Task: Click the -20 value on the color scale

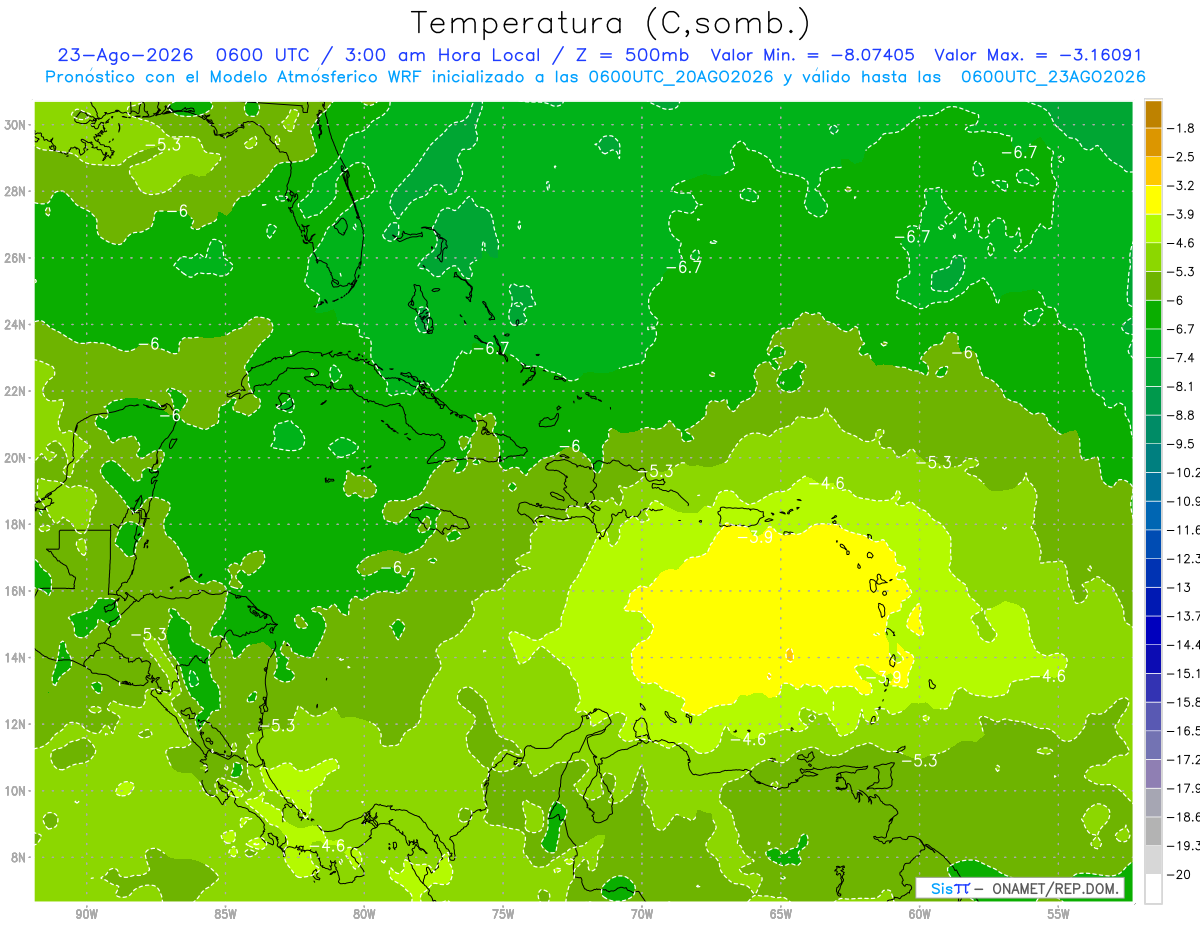Action: click(1180, 875)
